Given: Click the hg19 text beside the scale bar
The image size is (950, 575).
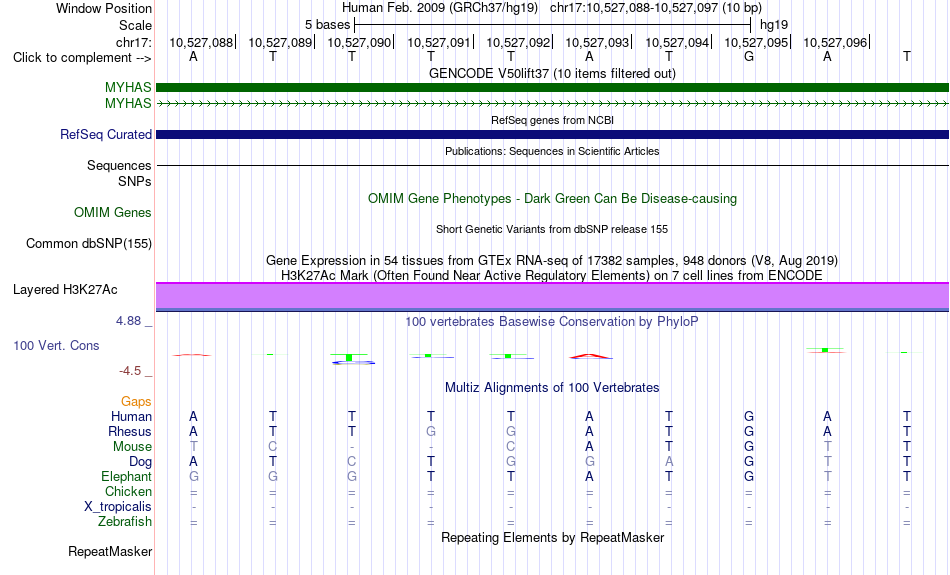Looking at the screenshot, I should 774,25.
